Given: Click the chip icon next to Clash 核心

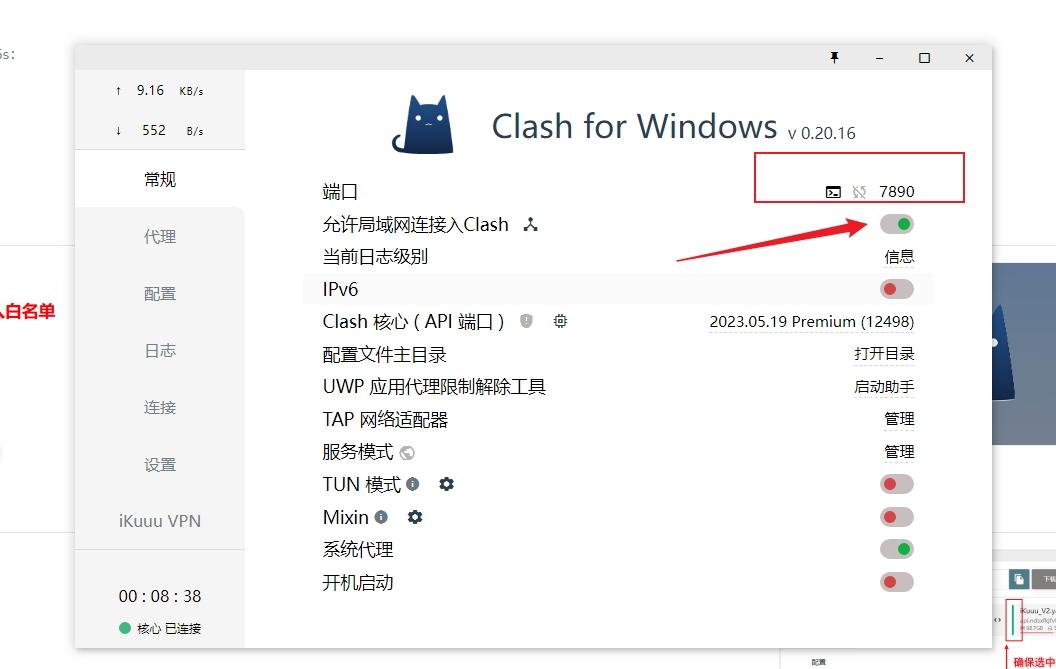Looking at the screenshot, I should click(560, 321).
